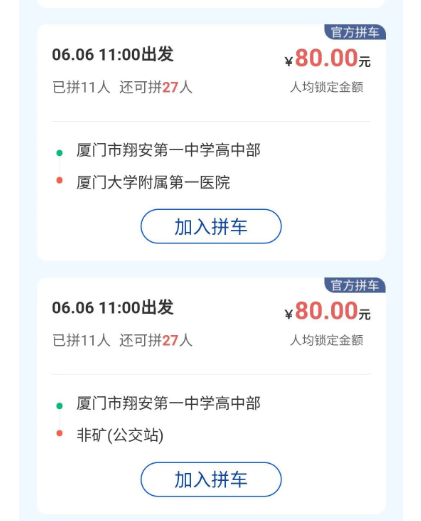Choose destination 厦门大学附属第一医院
421x521 pixels.
pyautogui.click(x=153, y=182)
